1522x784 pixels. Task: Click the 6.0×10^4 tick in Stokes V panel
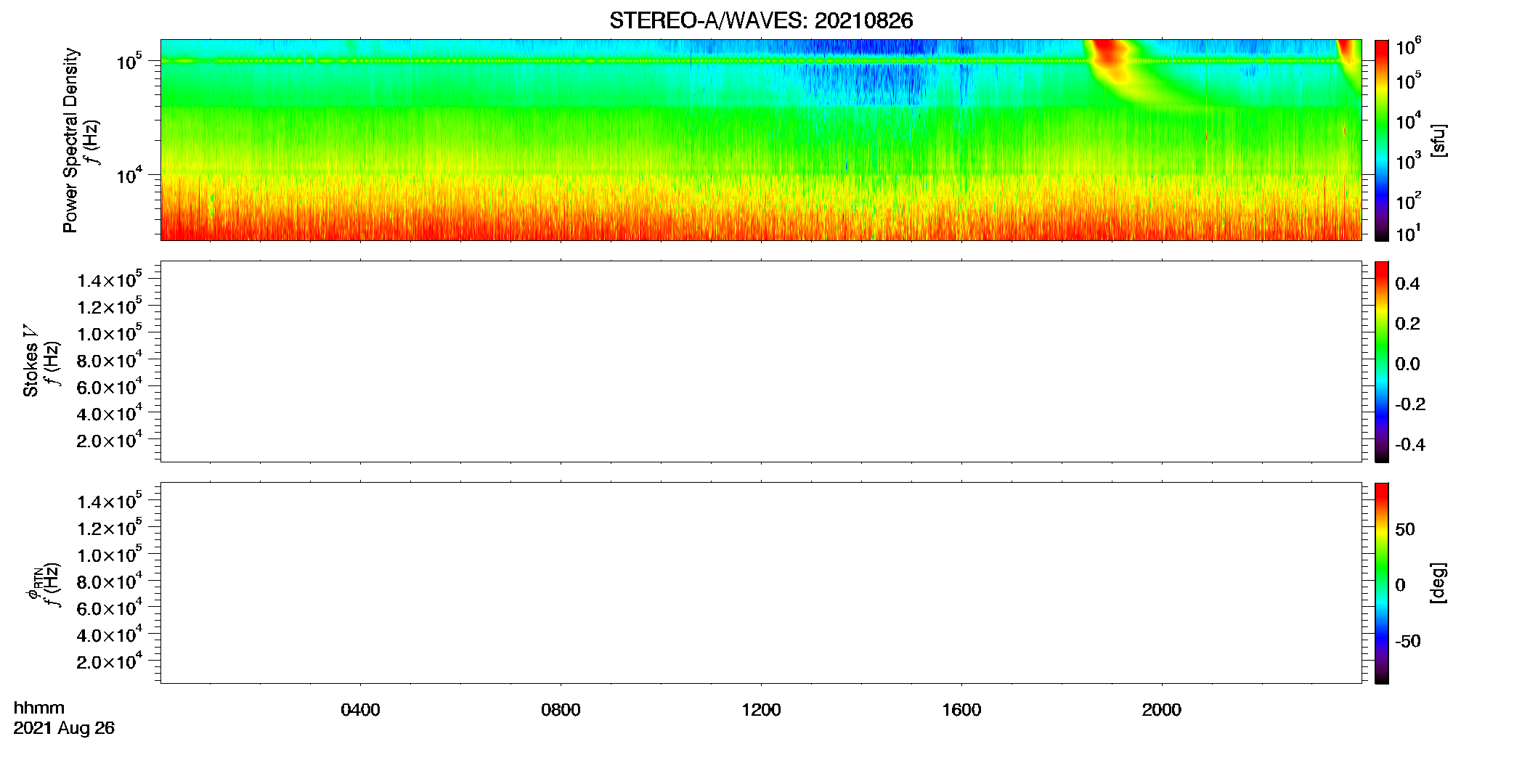(109, 387)
